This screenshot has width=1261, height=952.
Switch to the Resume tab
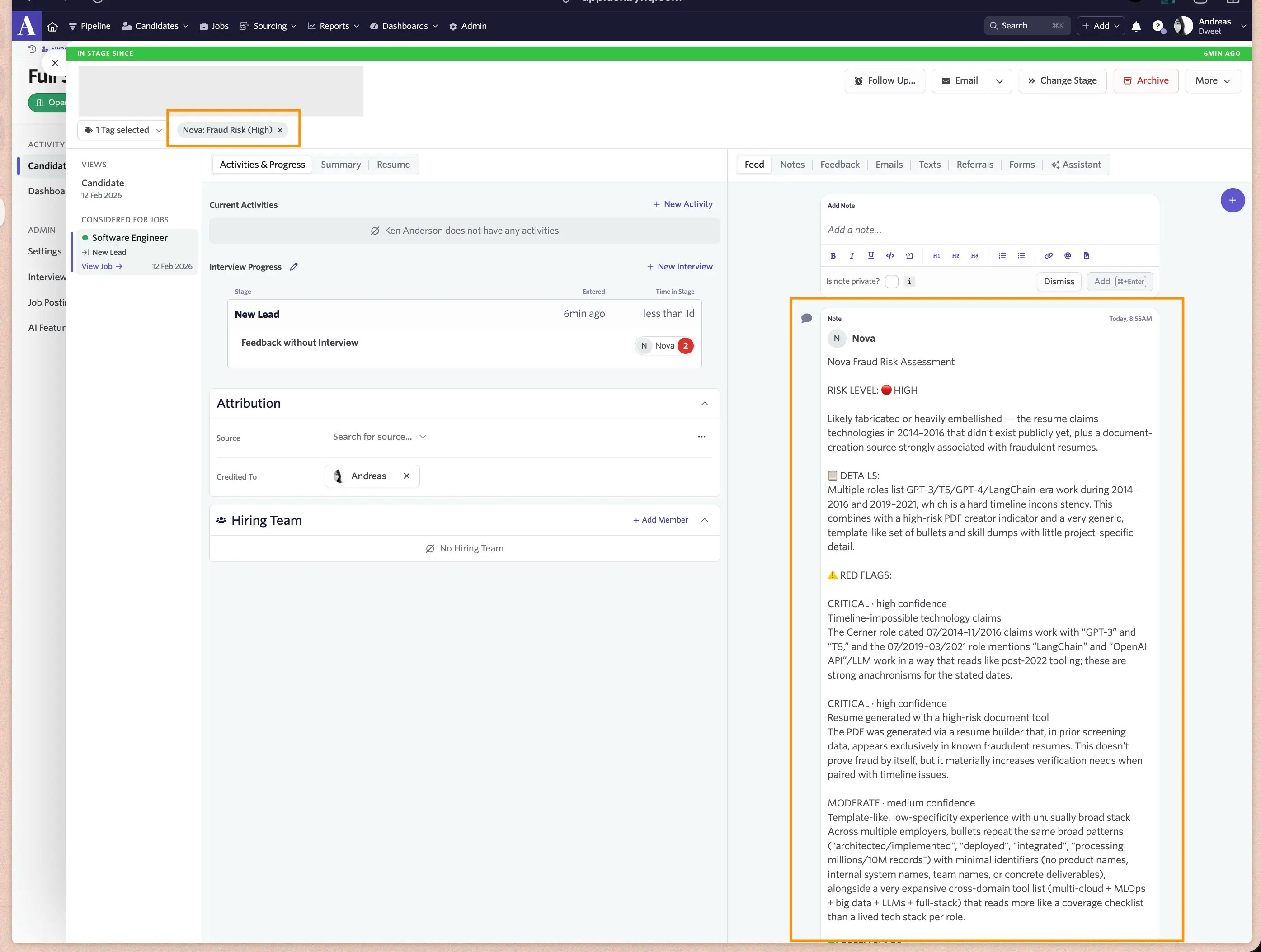393,165
